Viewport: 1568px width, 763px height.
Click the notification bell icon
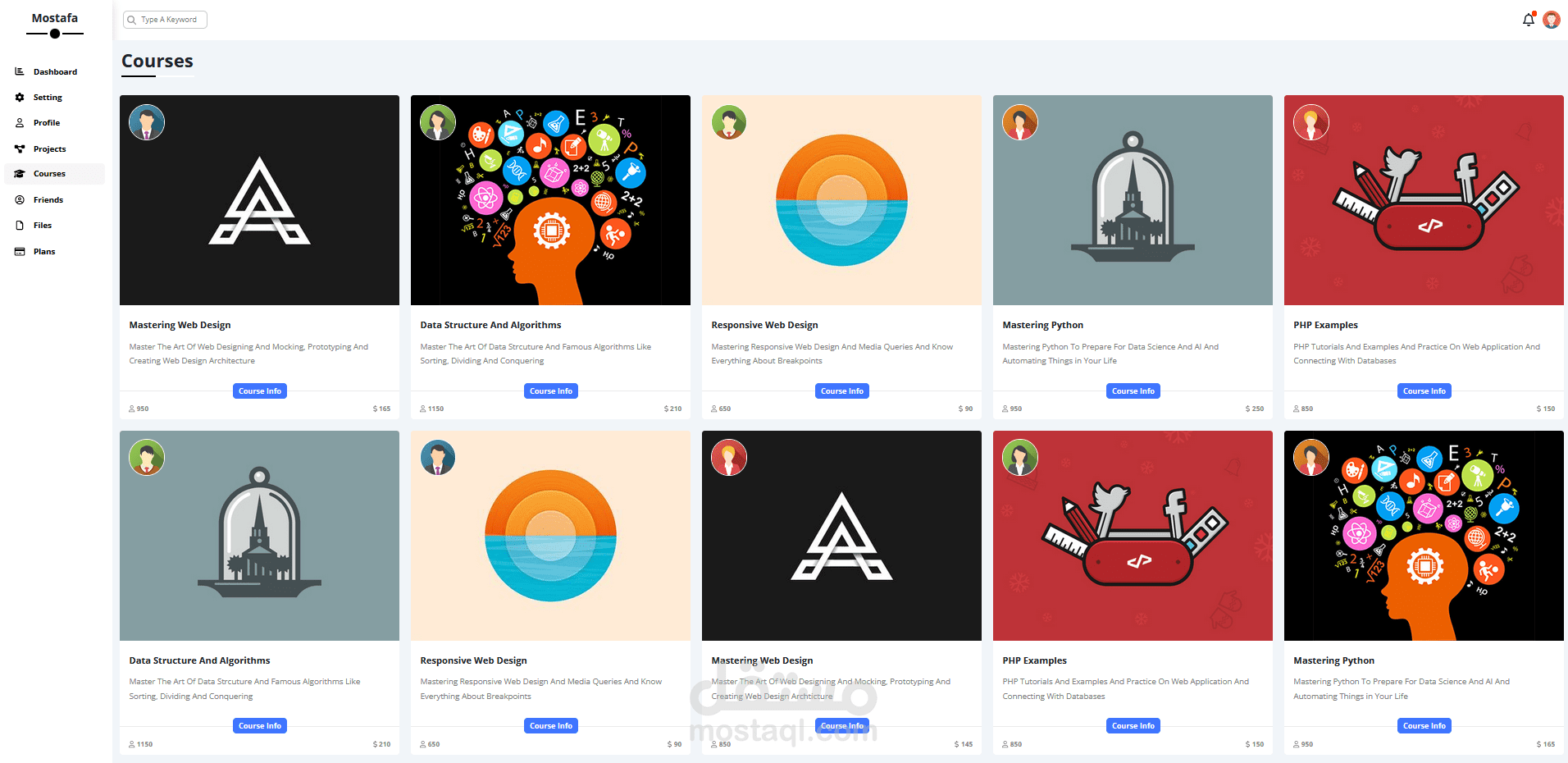(x=1528, y=20)
